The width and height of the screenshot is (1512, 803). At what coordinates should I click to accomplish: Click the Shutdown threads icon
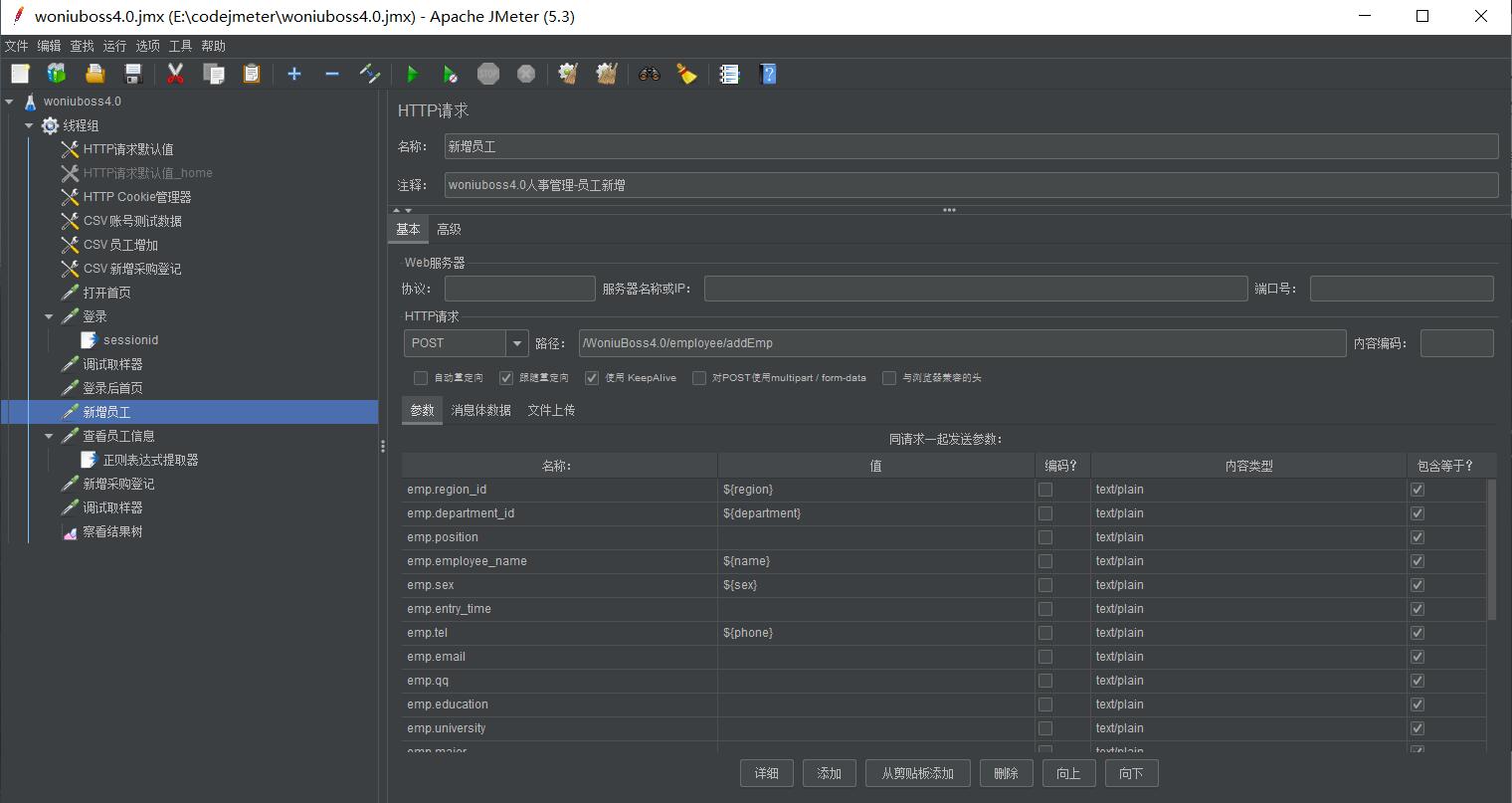526,74
